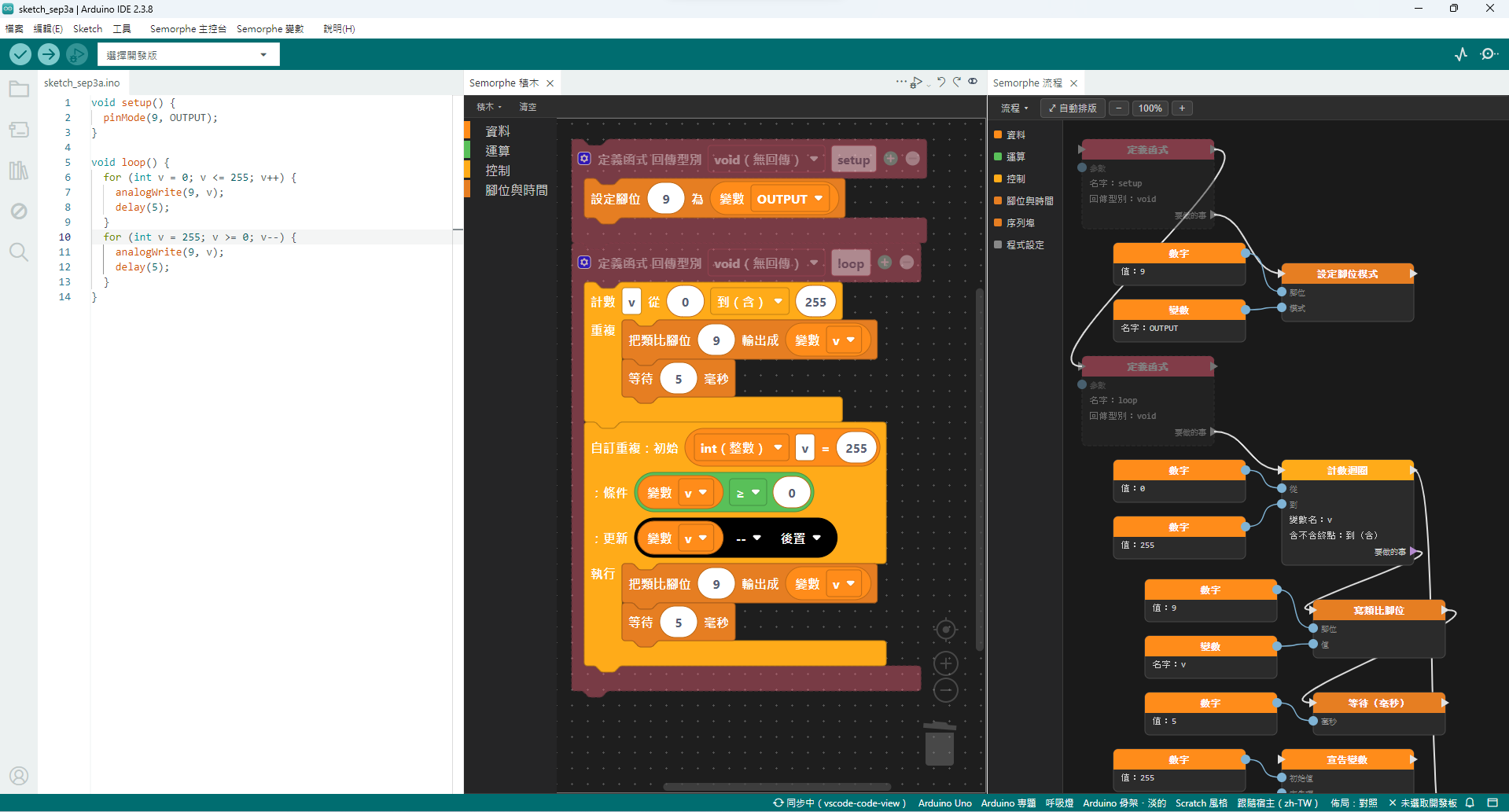Open the 到（含）dropdown in count block
1509x812 pixels.
pos(749,302)
